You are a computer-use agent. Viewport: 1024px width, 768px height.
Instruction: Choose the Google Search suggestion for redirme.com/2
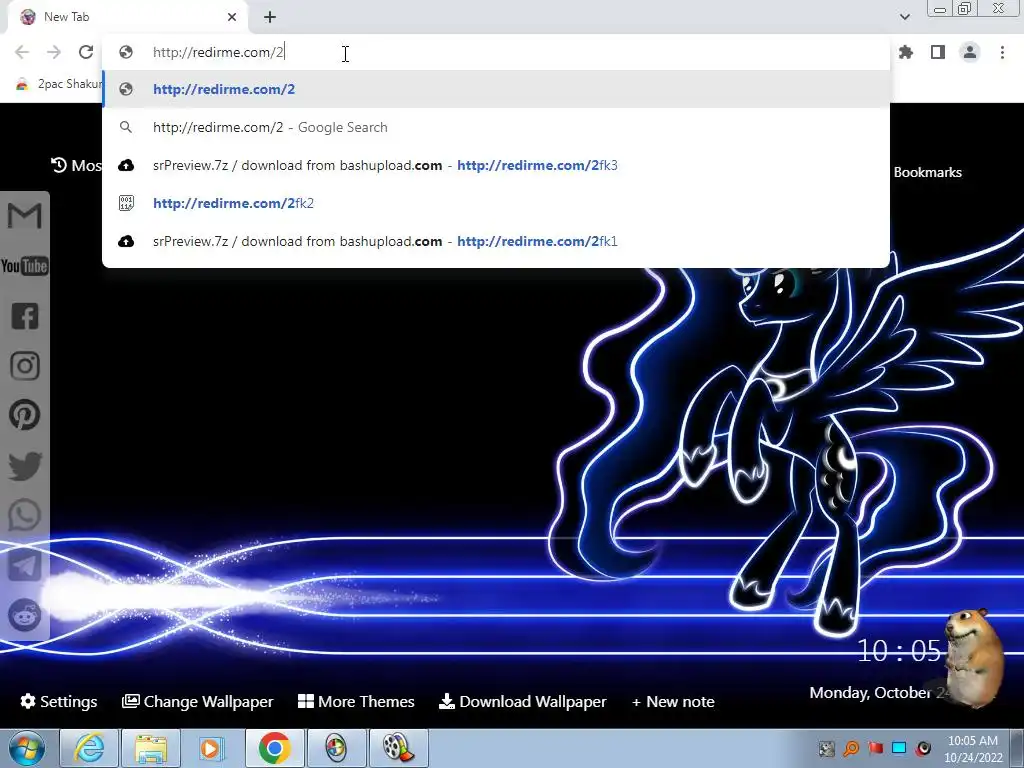click(496, 127)
